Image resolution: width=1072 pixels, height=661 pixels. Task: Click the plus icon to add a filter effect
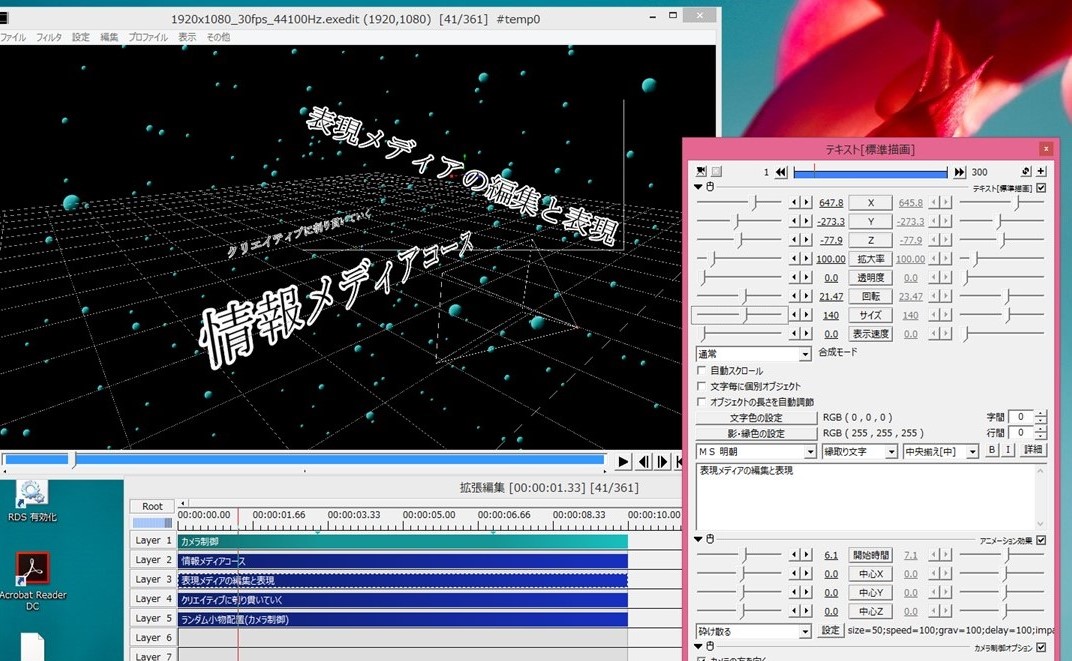1041,171
